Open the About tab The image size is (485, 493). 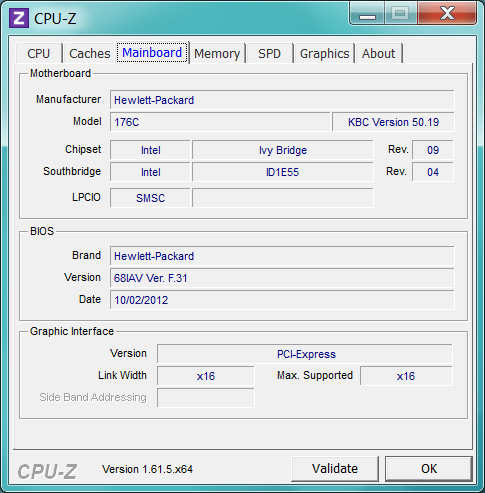[379, 53]
